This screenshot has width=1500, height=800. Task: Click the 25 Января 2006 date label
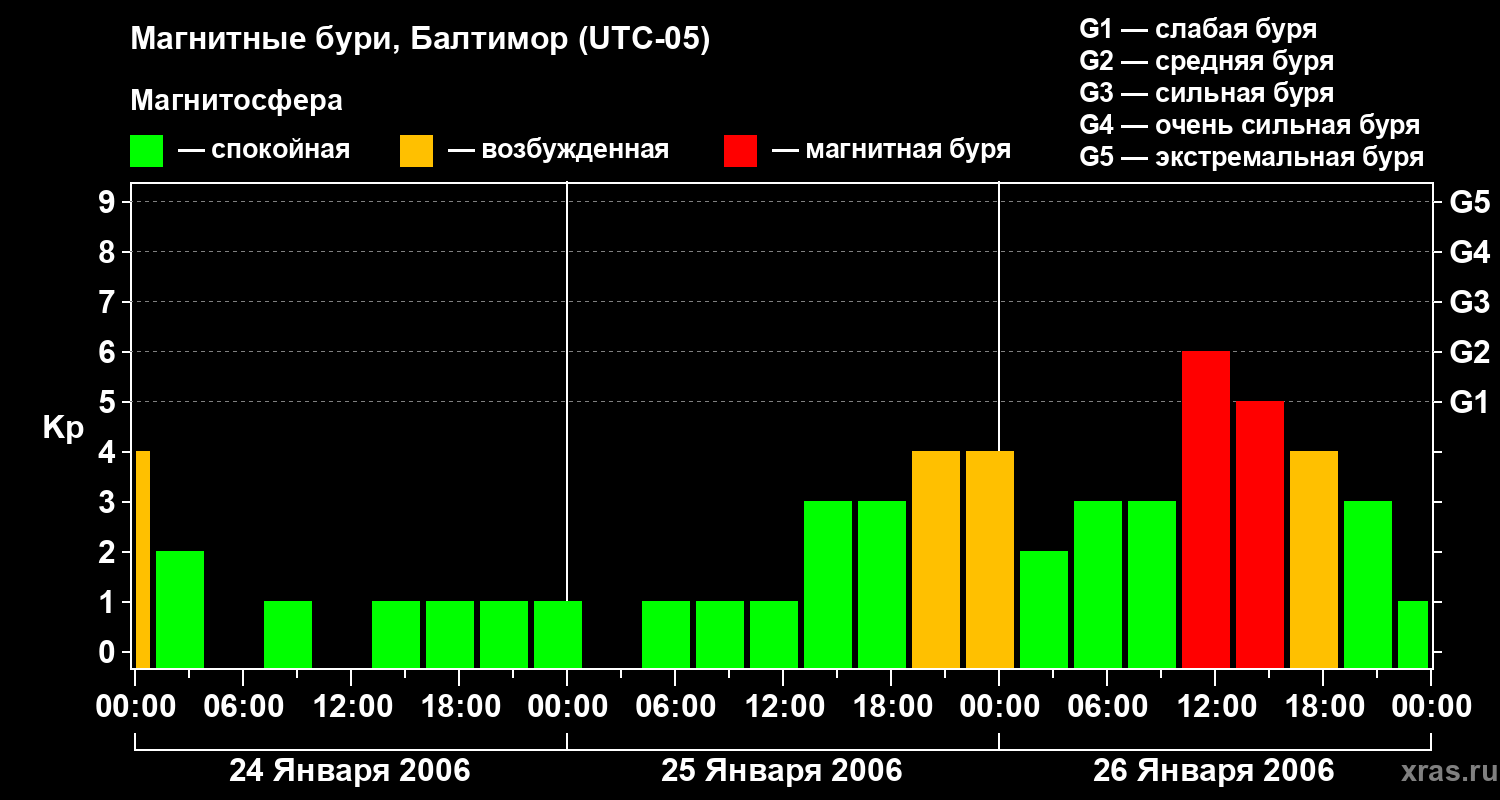(x=782, y=771)
